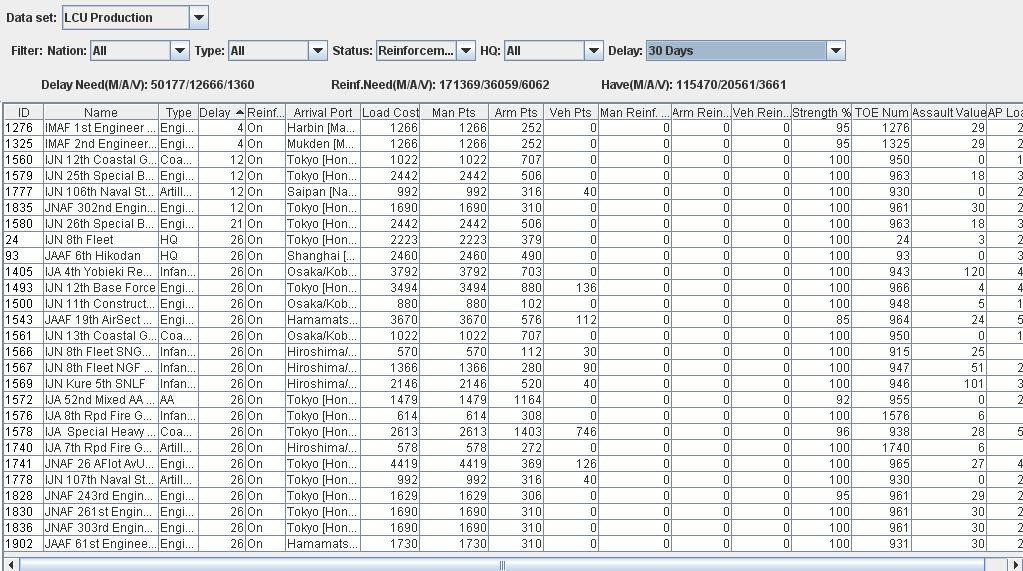The image size is (1023, 571).
Task: Sort by Name column header
Action: point(100,112)
